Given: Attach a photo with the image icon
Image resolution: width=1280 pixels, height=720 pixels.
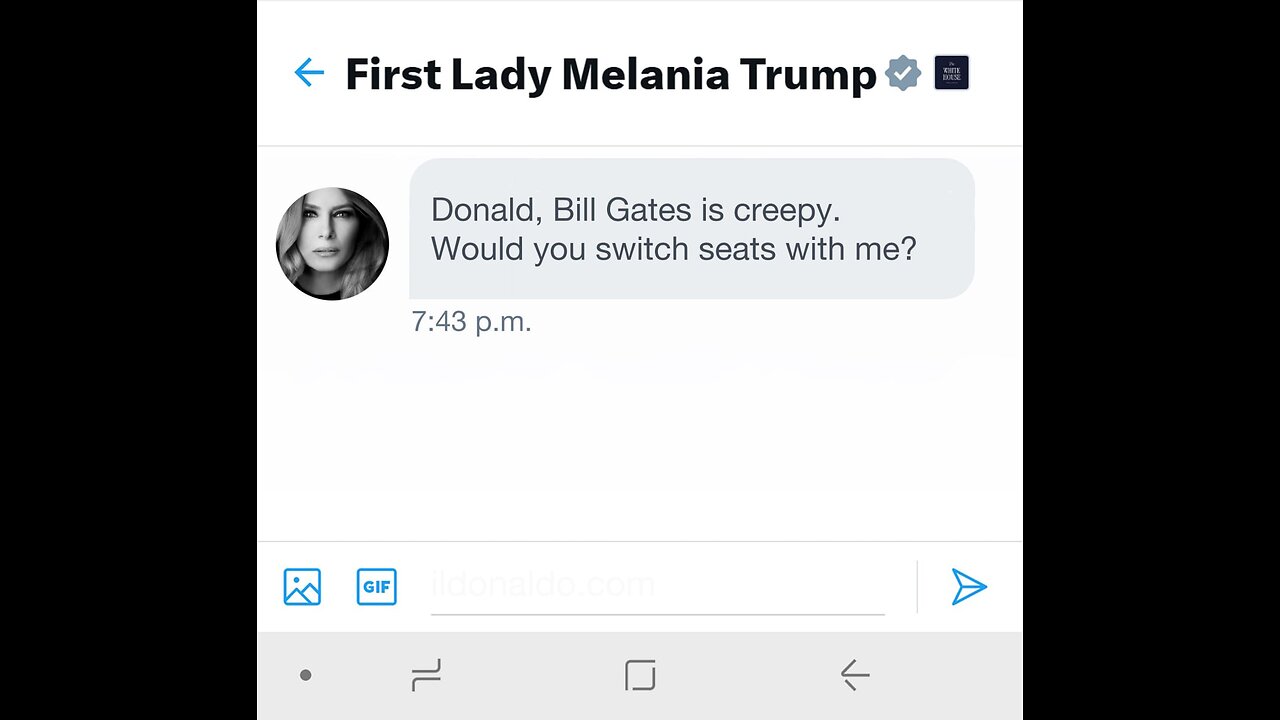Looking at the screenshot, I should click(302, 587).
